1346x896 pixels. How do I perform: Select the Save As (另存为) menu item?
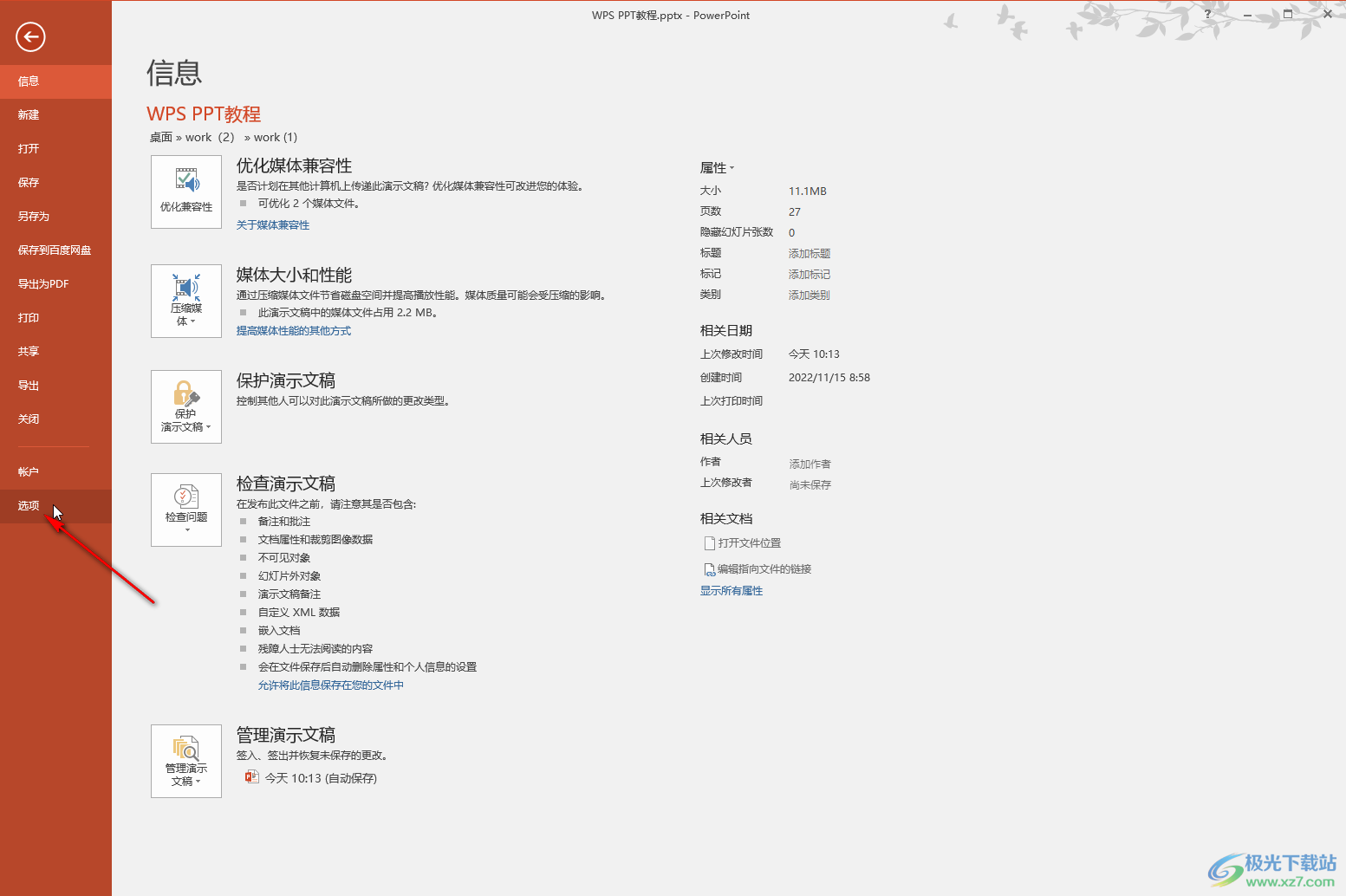click(x=55, y=217)
